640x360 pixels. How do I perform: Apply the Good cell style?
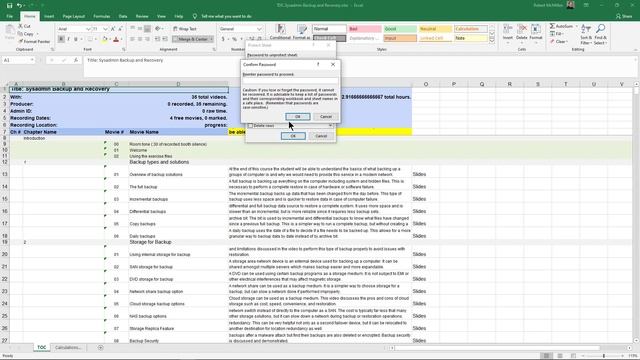click(x=400, y=29)
